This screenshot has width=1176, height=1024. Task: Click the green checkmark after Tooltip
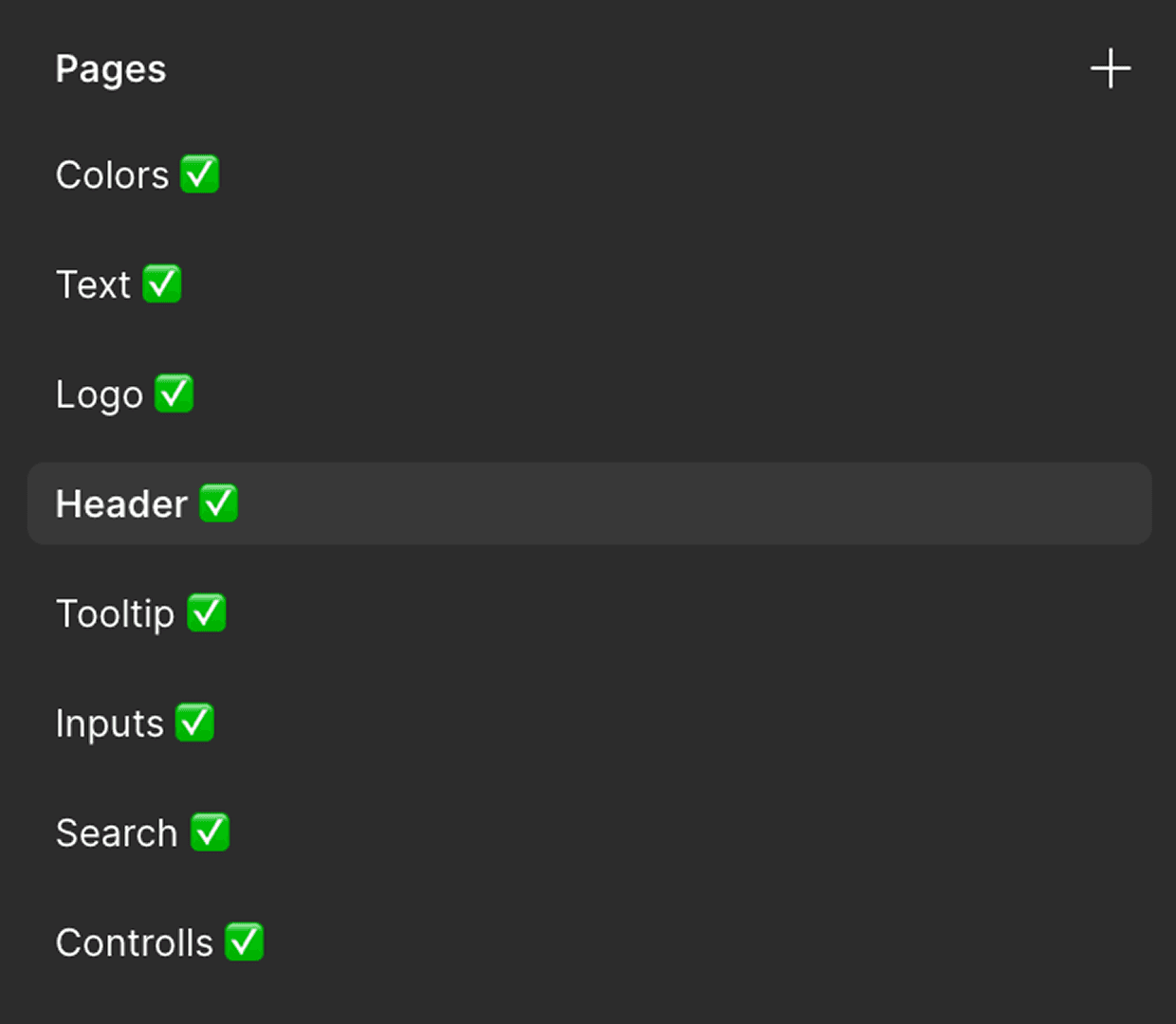[207, 613]
